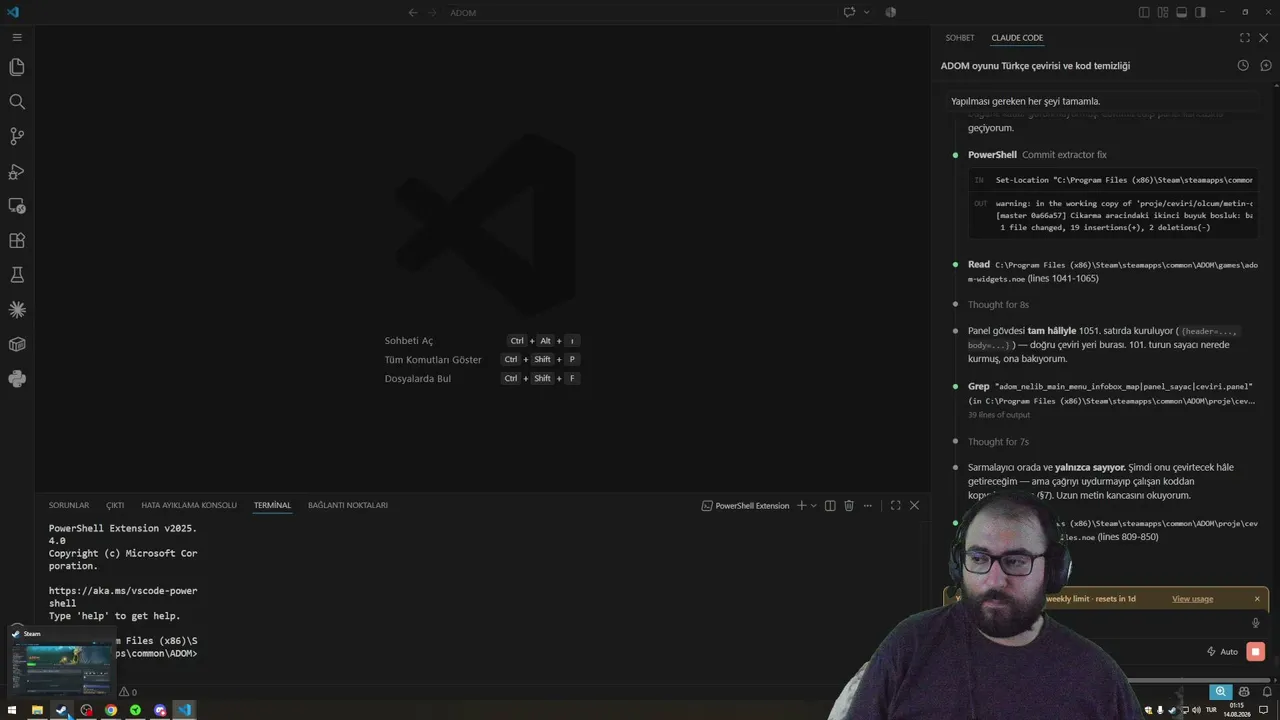Click the Steam taskbar icon
This screenshot has width=1280, height=720.
[62, 710]
